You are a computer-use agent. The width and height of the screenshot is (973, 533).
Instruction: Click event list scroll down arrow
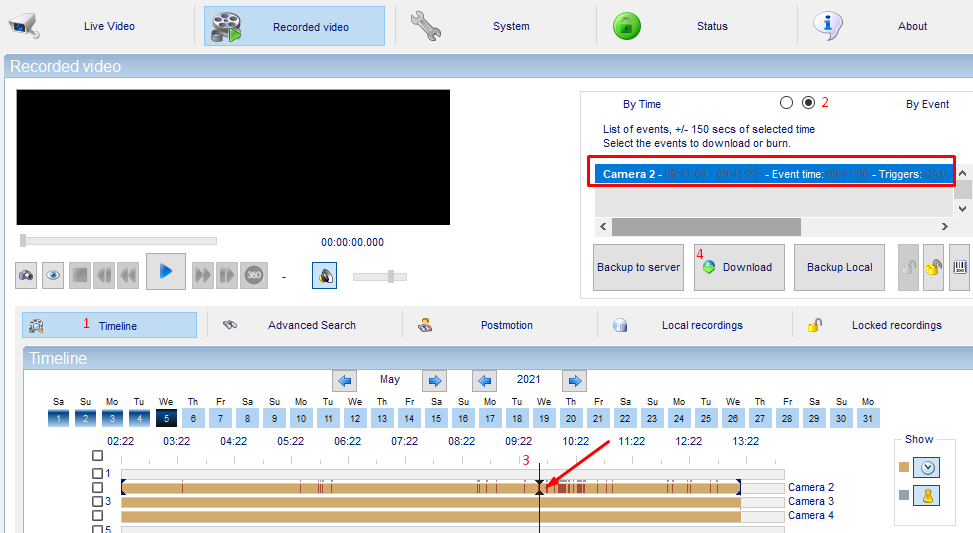pos(962,208)
